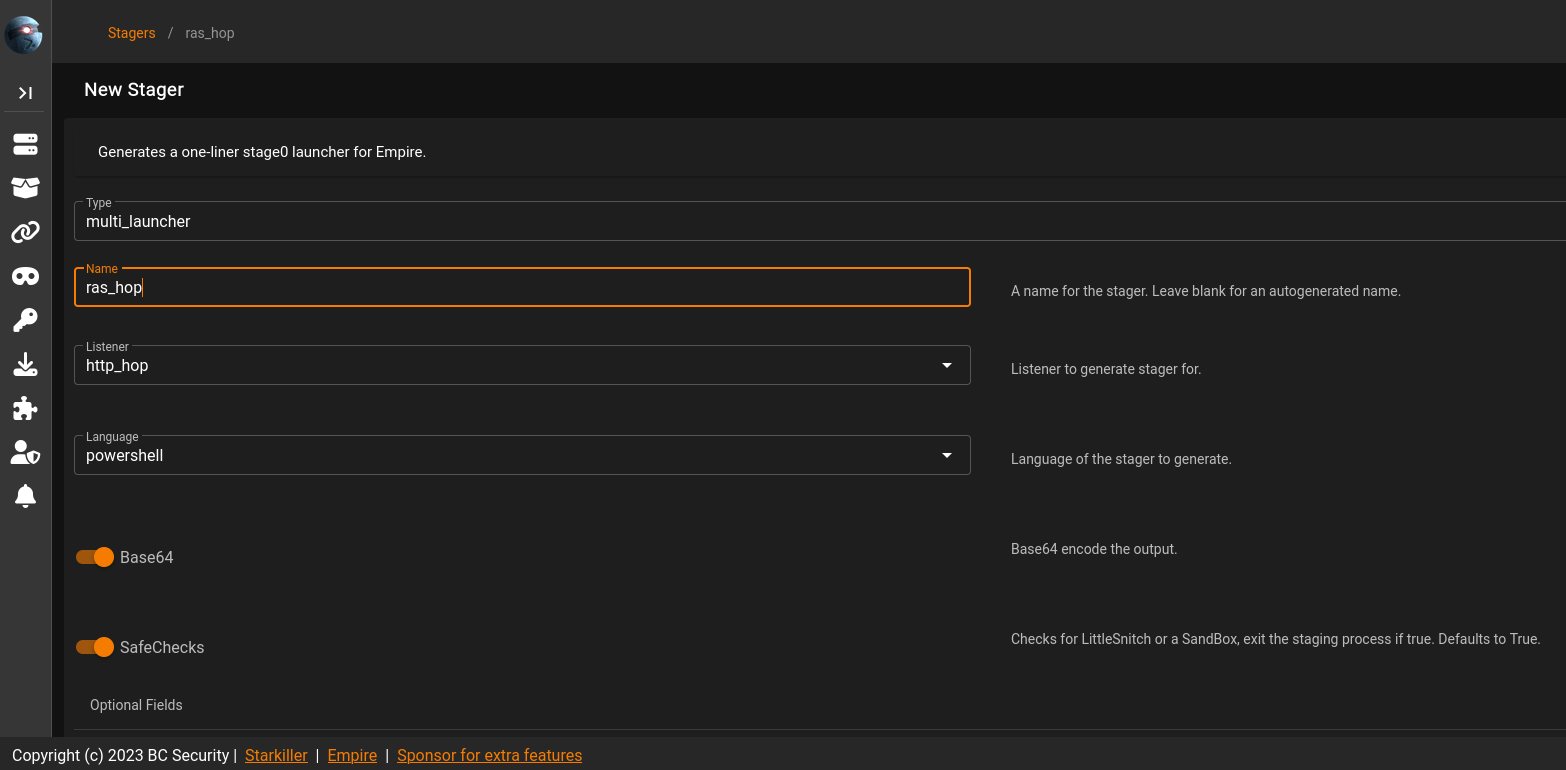Image resolution: width=1566 pixels, height=770 pixels.
Task: Open the Type field showing multi_launcher
Action: click(x=800, y=222)
